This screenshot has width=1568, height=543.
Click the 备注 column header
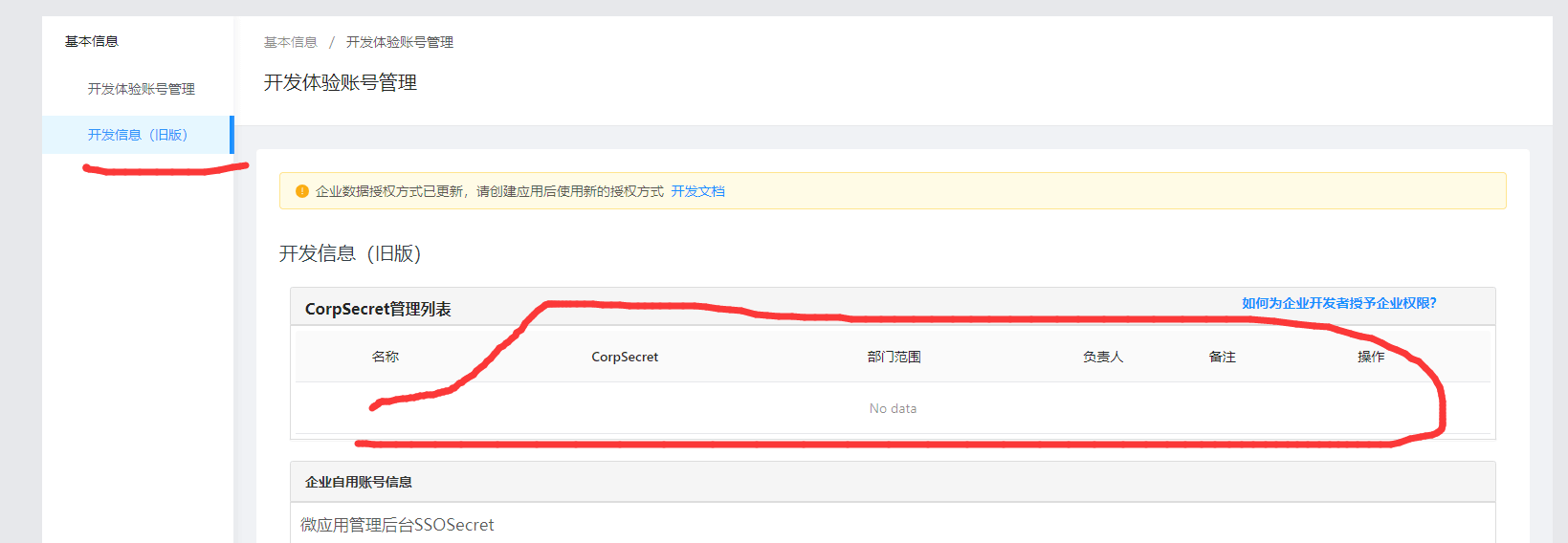click(x=1222, y=357)
